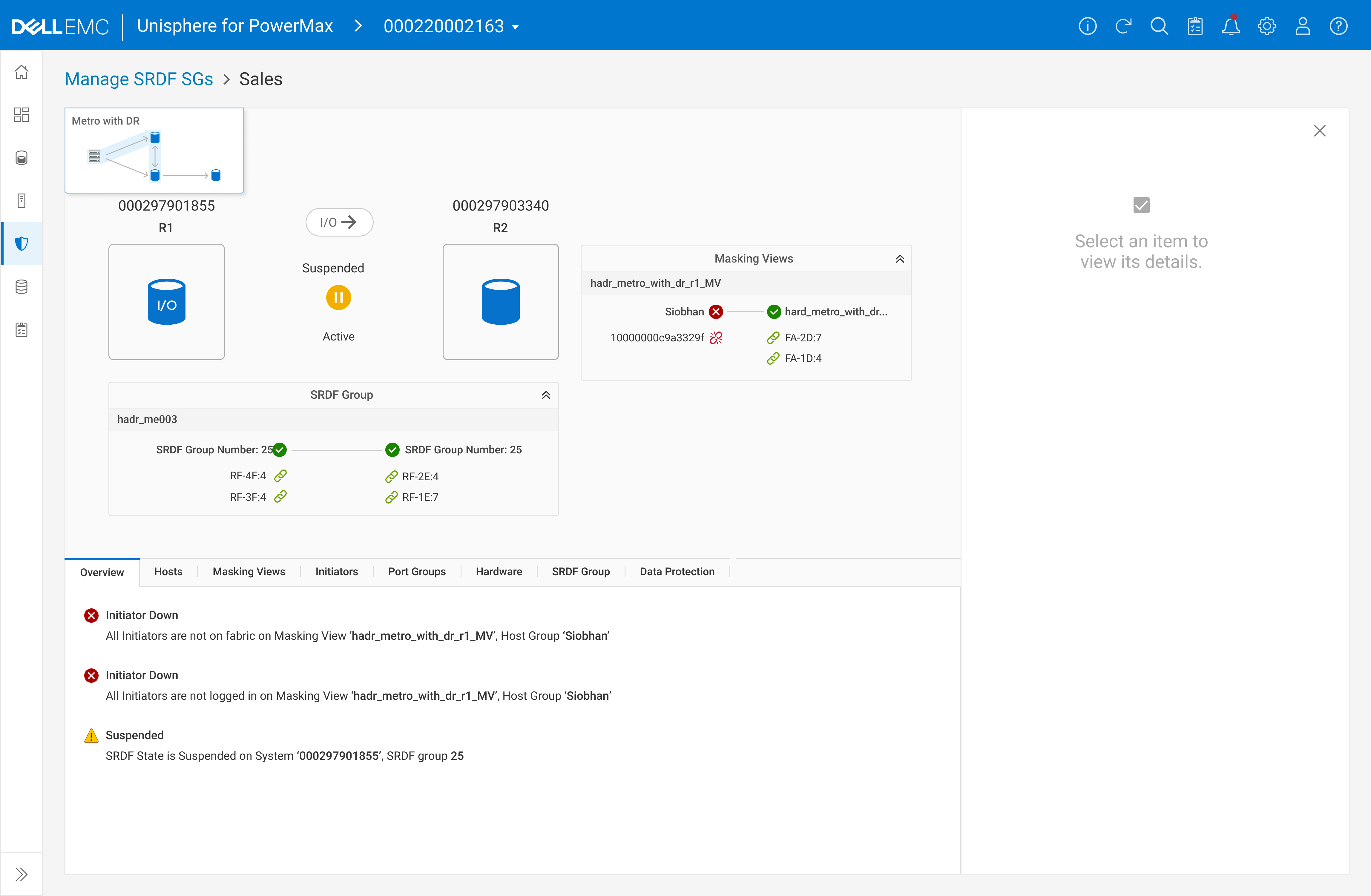This screenshot has width=1371, height=896.
Task: Click the Metro with DR topology thumbnail
Action: (154, 151)
